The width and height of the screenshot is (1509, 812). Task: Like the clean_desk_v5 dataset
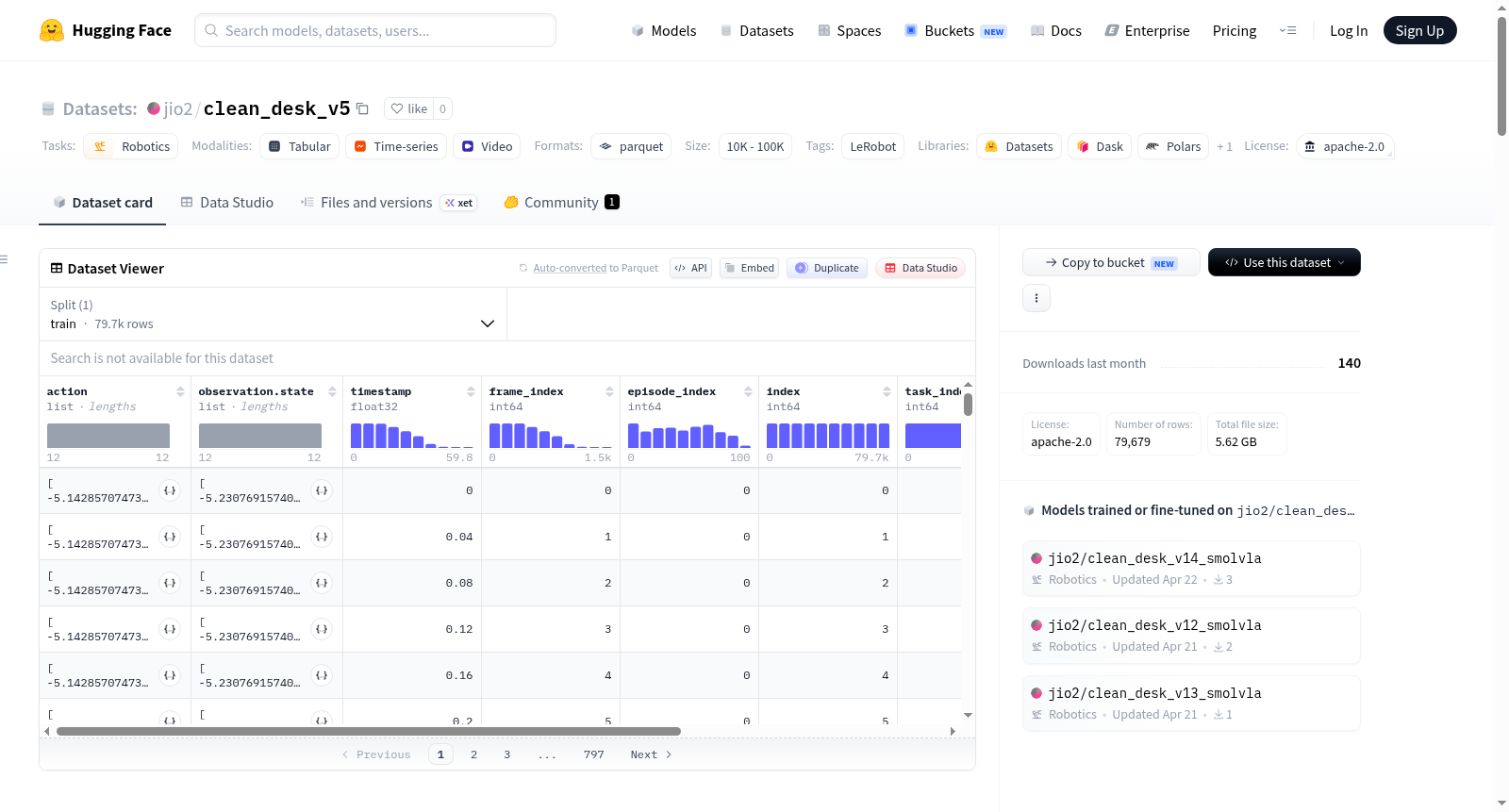[x=409, y=108]
